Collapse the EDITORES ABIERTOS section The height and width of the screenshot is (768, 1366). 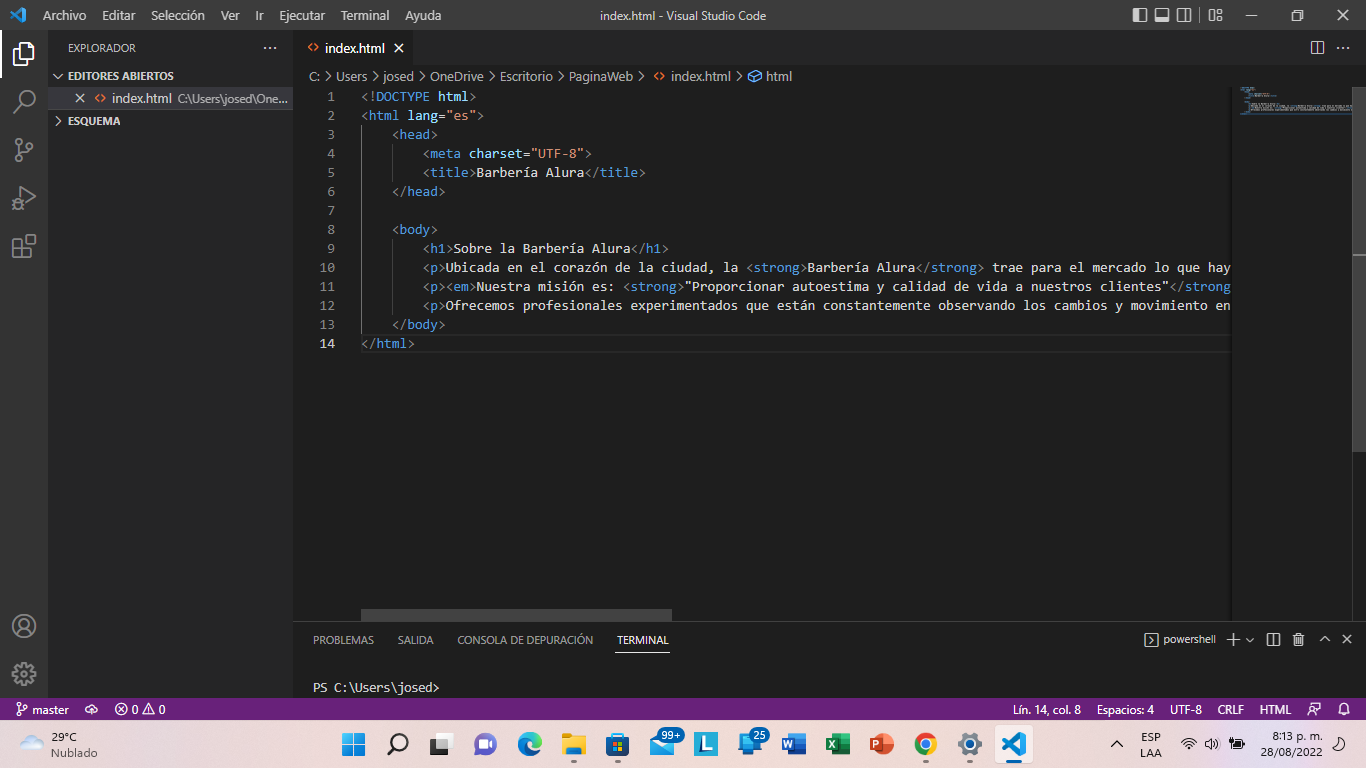[x=170, y=76]
